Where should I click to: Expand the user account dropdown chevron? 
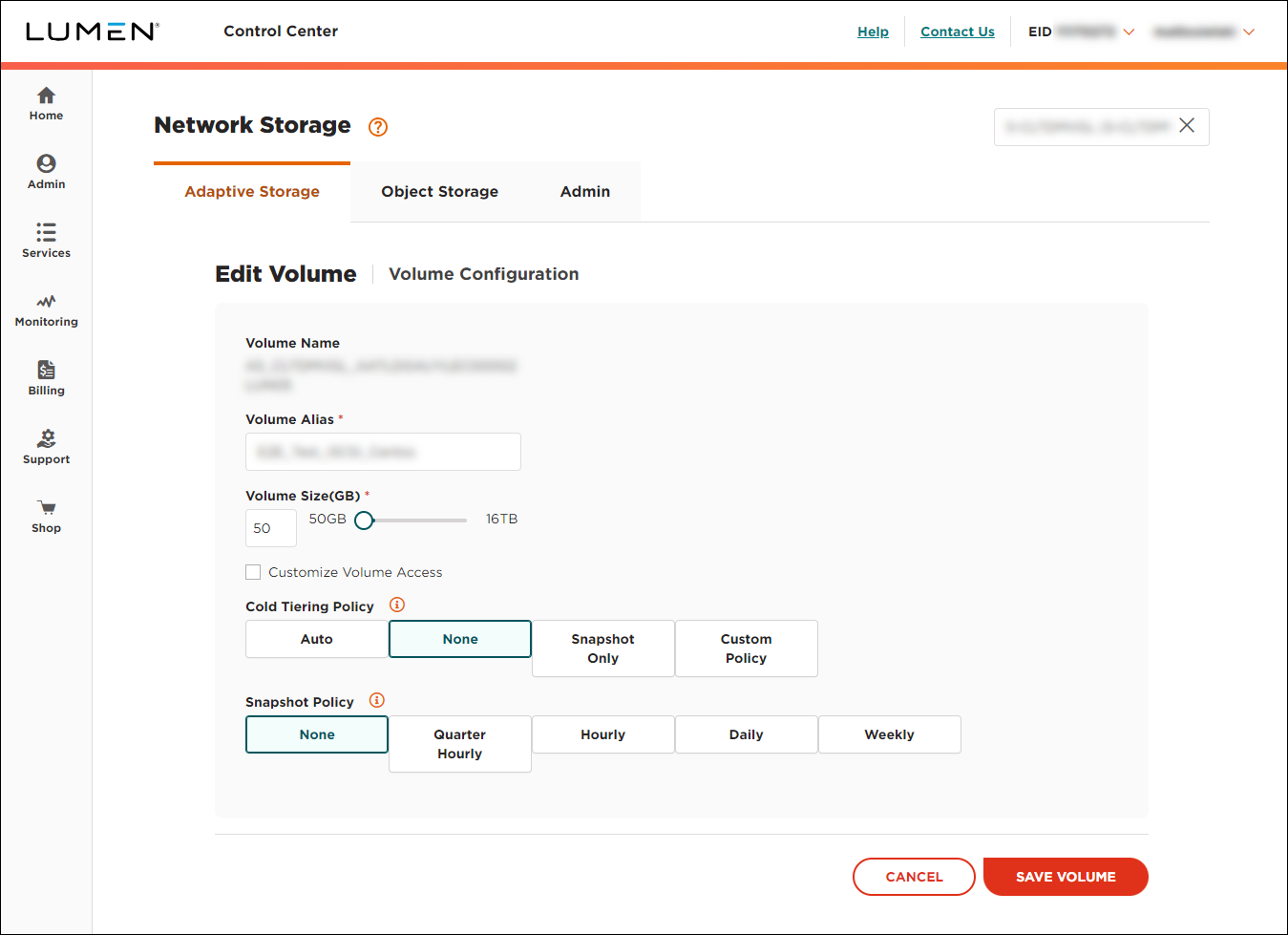tap(1249, 32)
